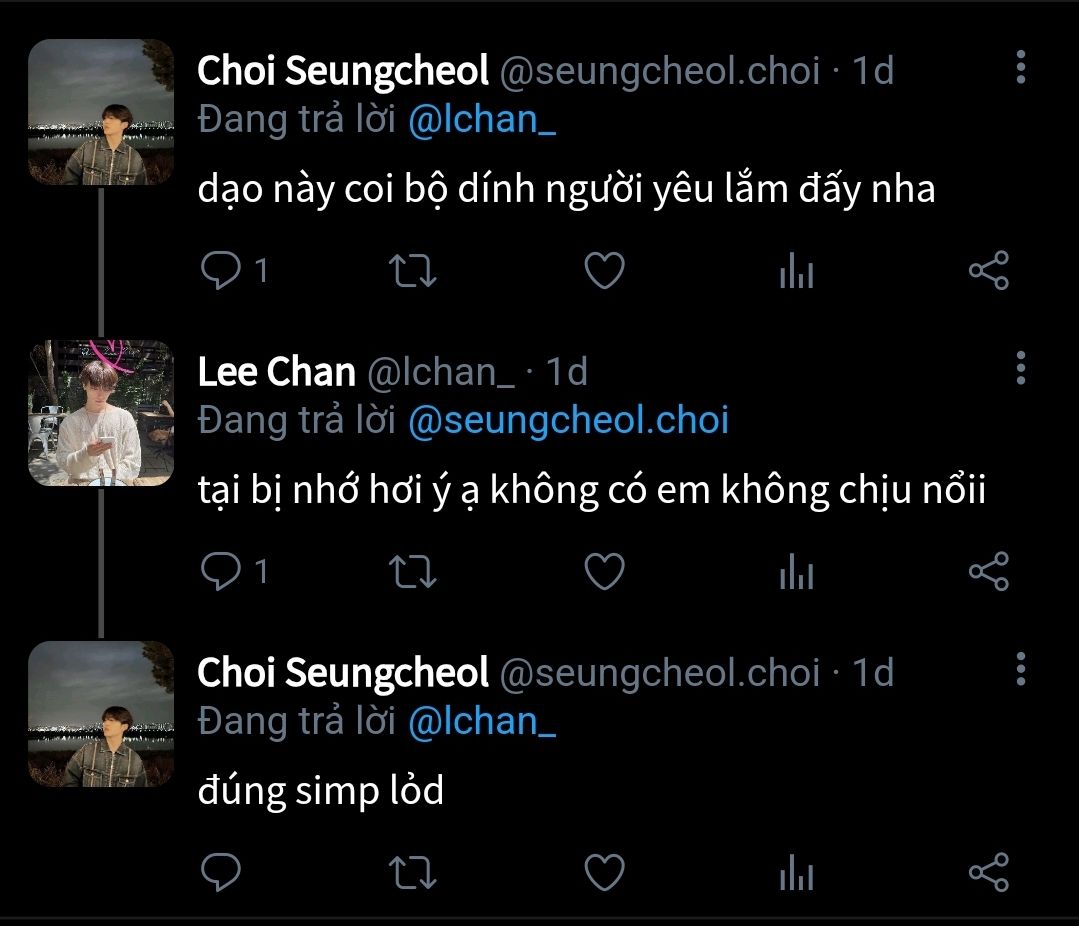Viewport: 1079px width, 926px height.
Task: Open @lchan_ mention in first tweet
Action: pyautogui.click(x=481, y=120)
